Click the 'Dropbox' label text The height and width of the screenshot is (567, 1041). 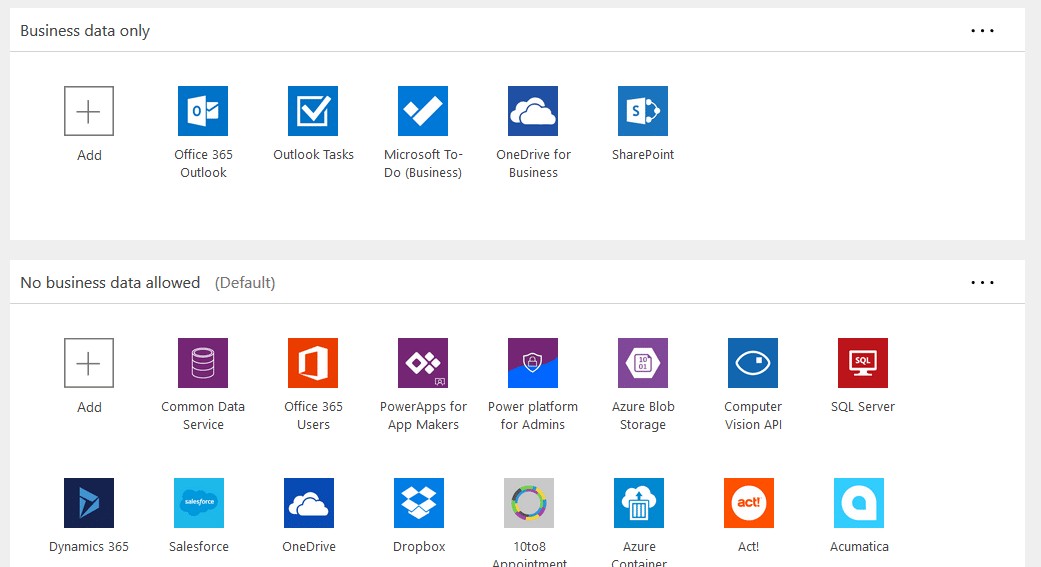(419, 546)
